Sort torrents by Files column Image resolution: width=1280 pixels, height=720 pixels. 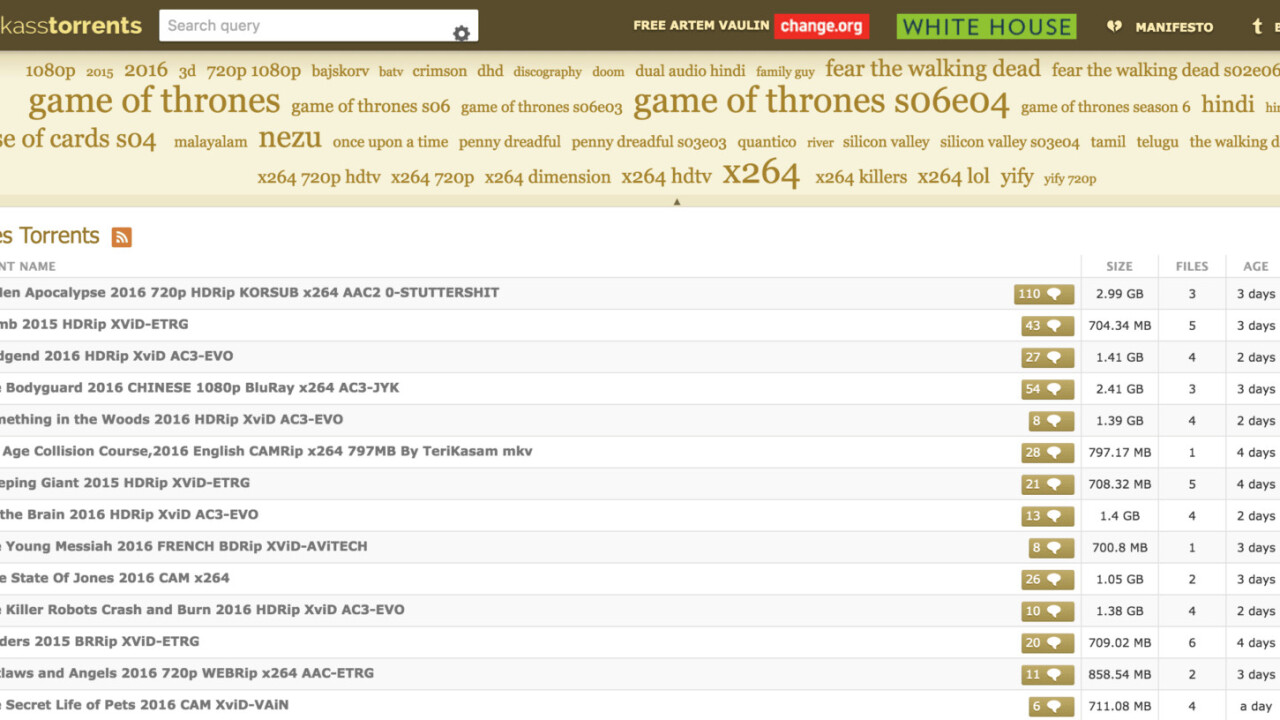click(1191, 266)
